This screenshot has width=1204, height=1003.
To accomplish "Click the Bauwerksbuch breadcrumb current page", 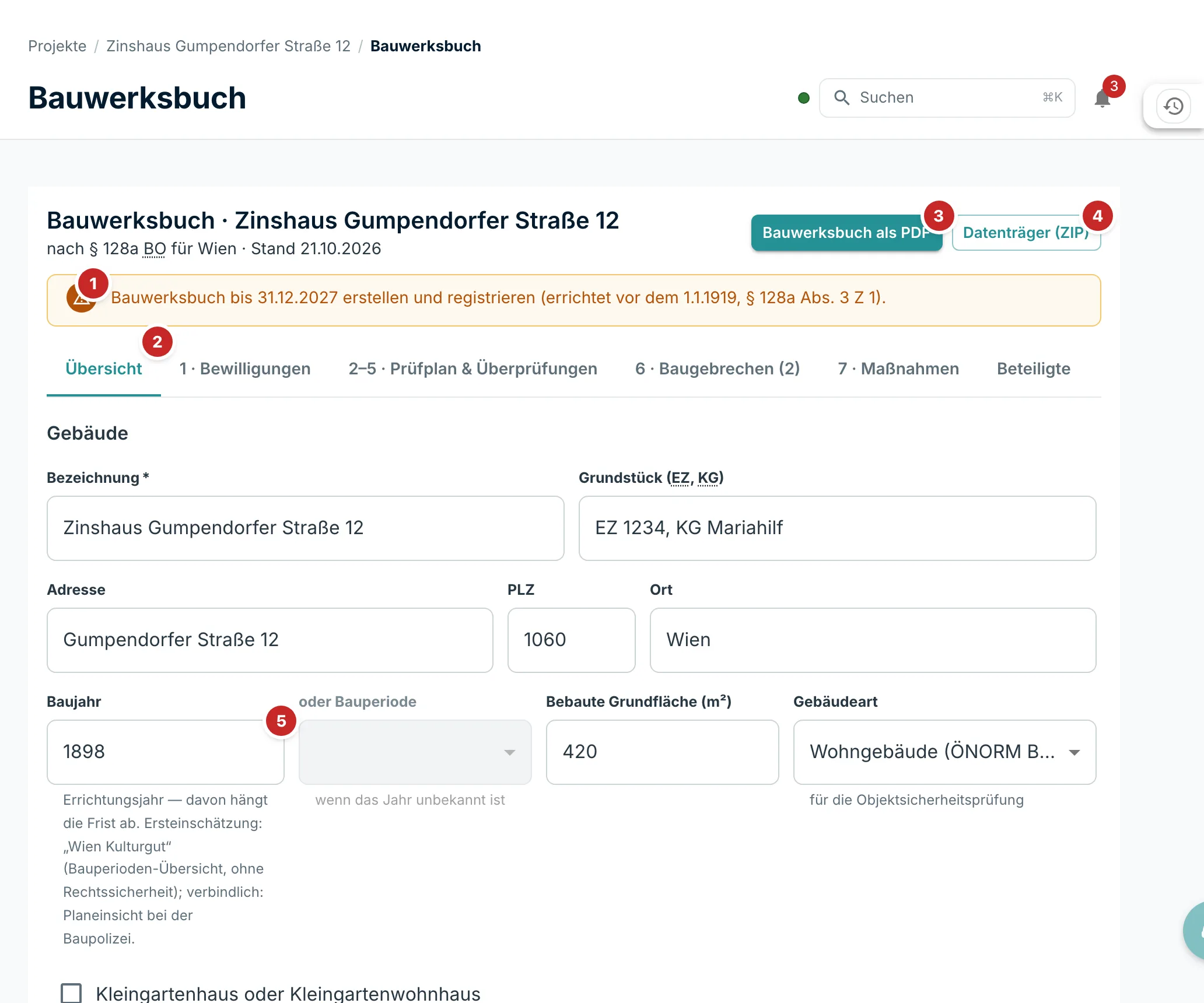I will pos(425,46).
